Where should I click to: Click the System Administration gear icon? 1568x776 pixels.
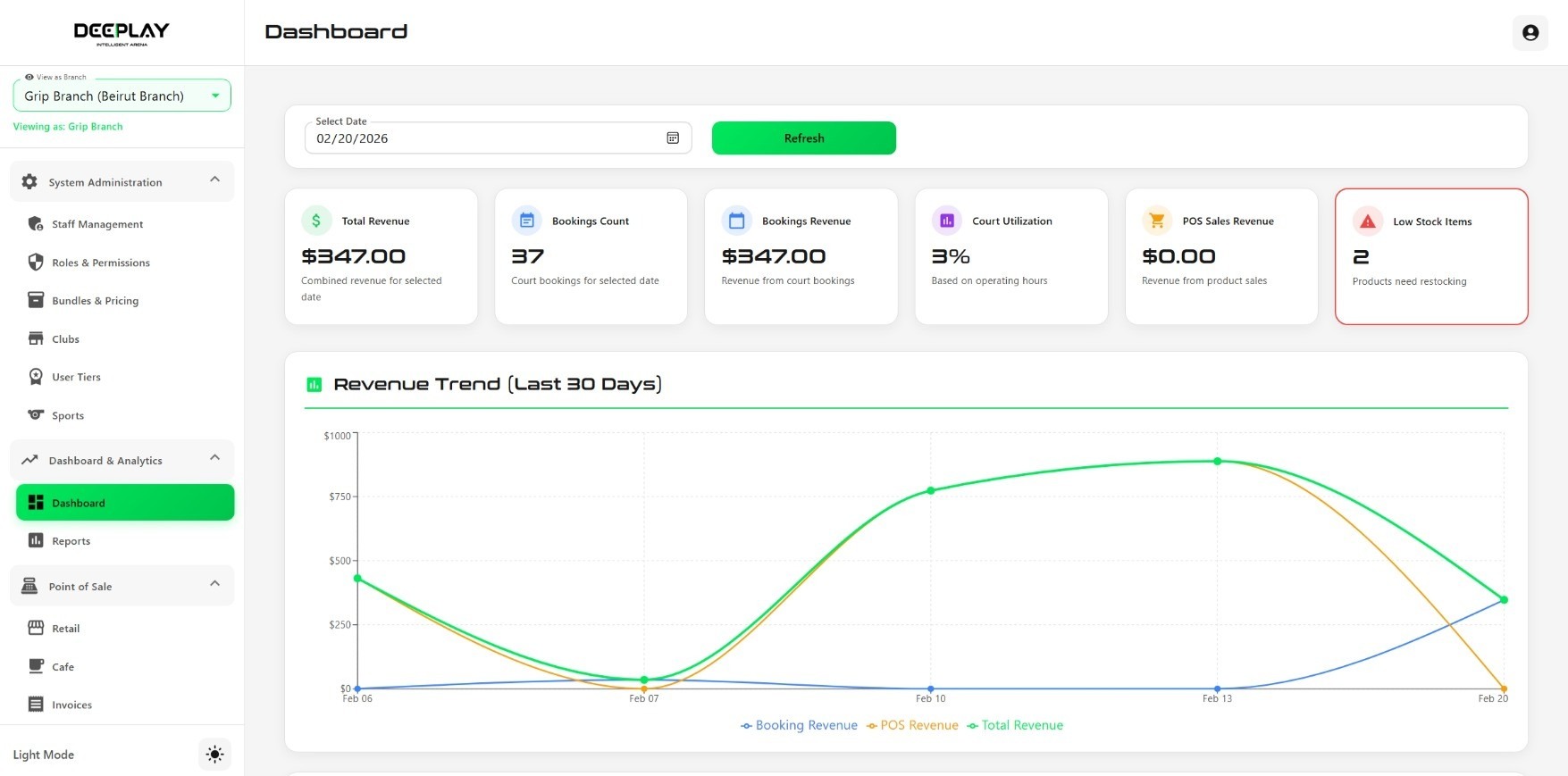(x=29, y=181)
